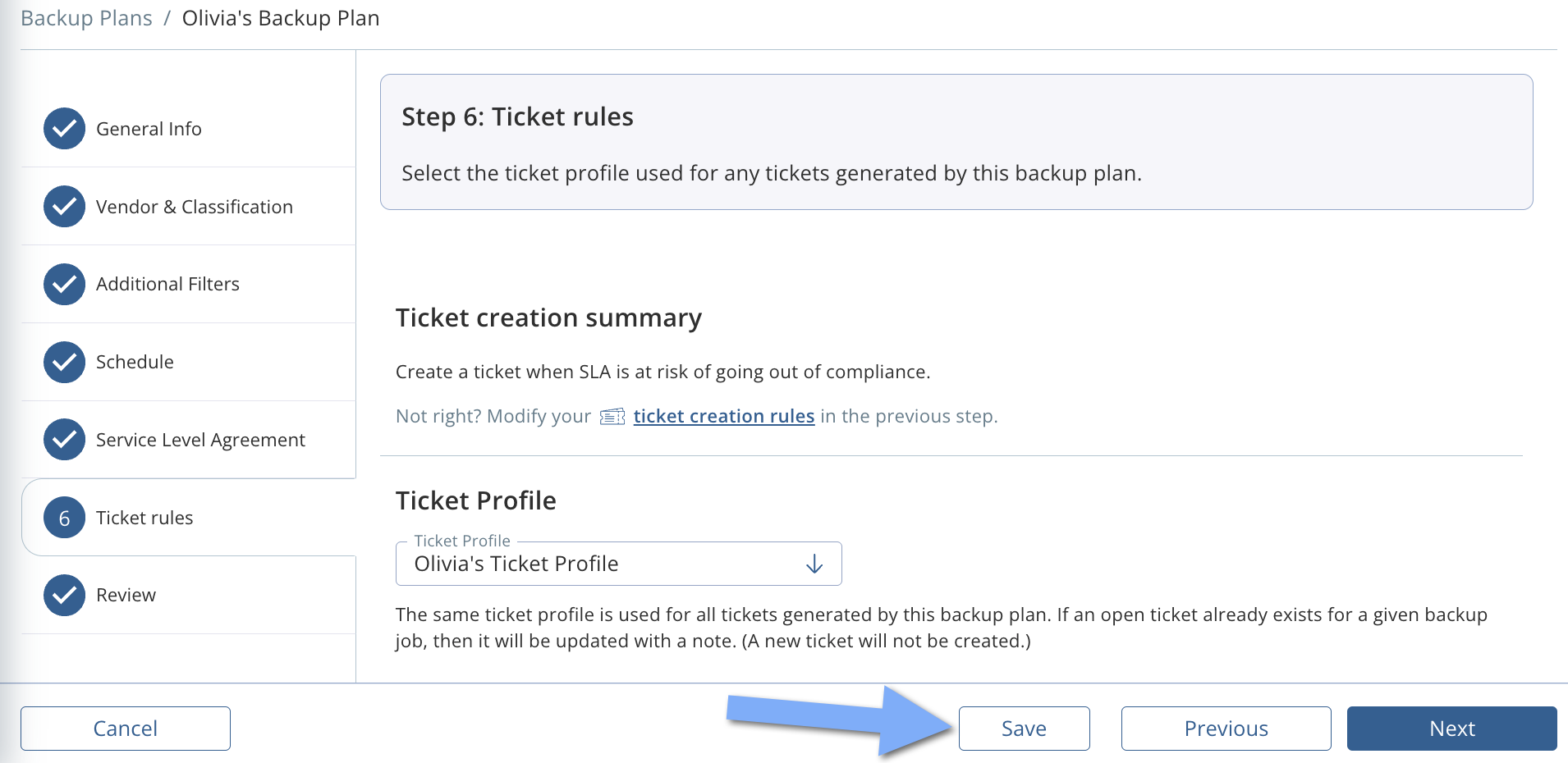1568x763 pixels.
Task: Go to the Previous step
Action: 1225,728
